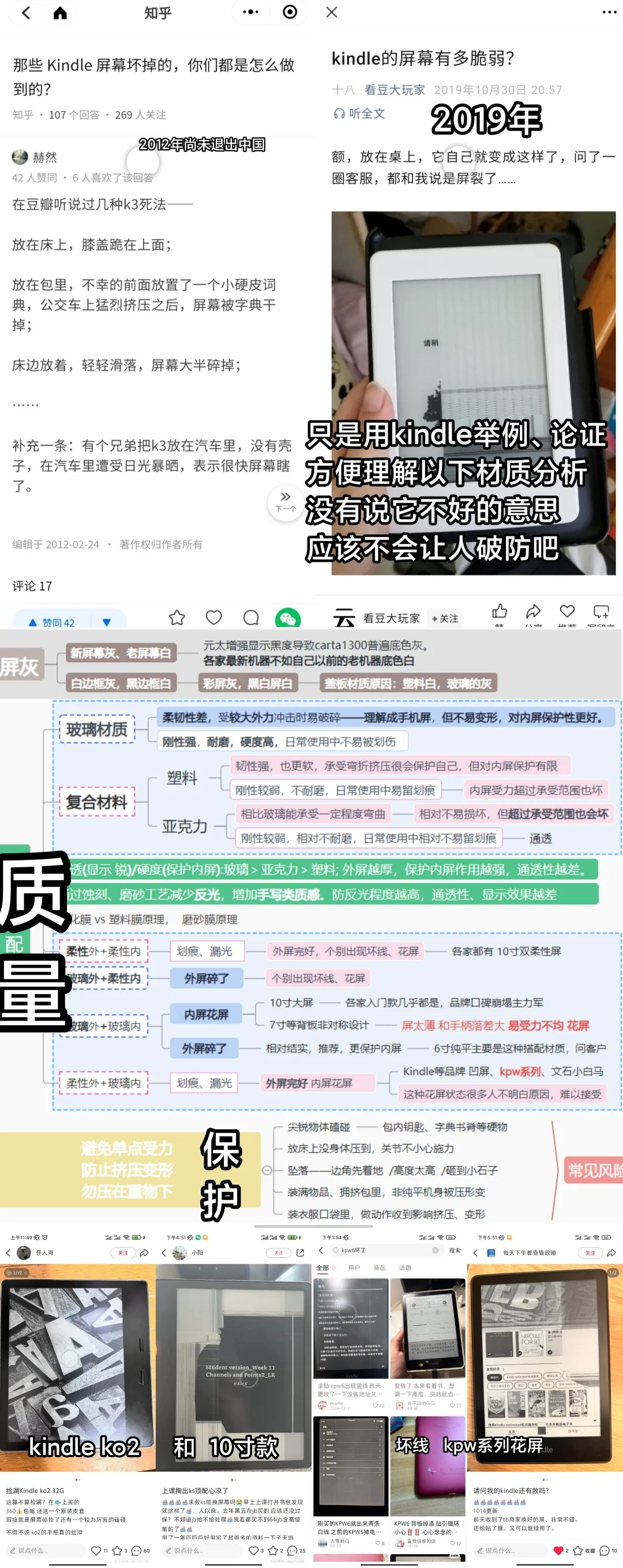Image resolution: width=623 pixels, height=1568 pixels.
Task: Unlike the 请问我的kindle还有救吗 post red heart
Action: pos(558,1550)
